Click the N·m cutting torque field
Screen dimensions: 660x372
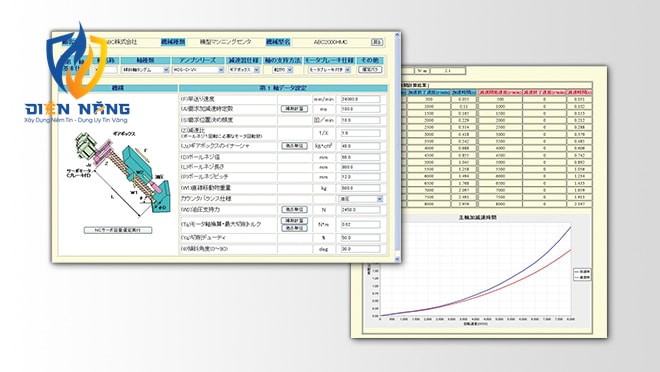pyautogui.click(x=360, y=225)
